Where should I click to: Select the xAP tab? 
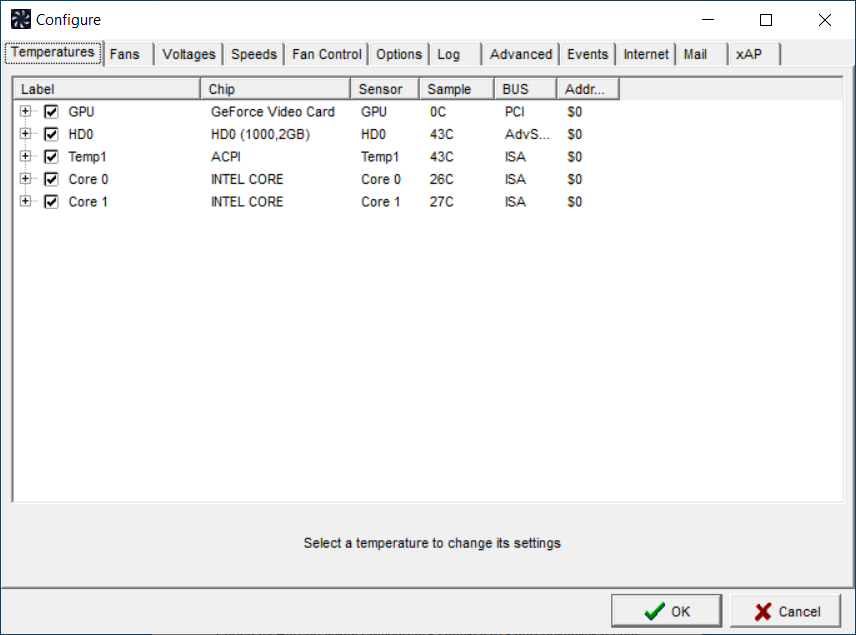(x=748, y=54)
